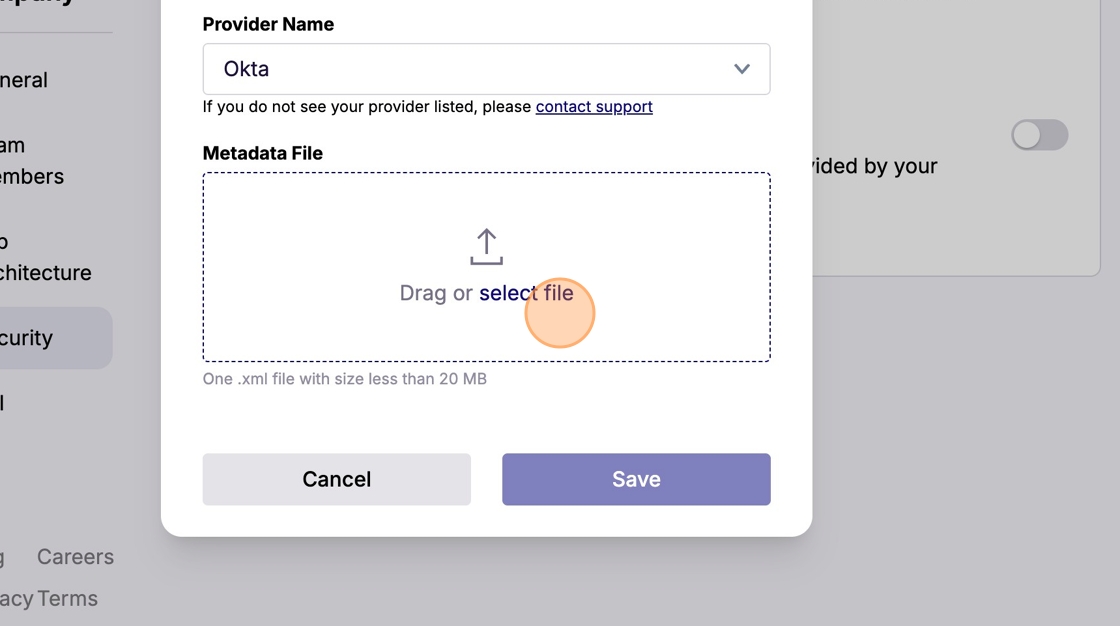Open the Careers footer link
1120x626 pixels.
[x=75, y=557]
